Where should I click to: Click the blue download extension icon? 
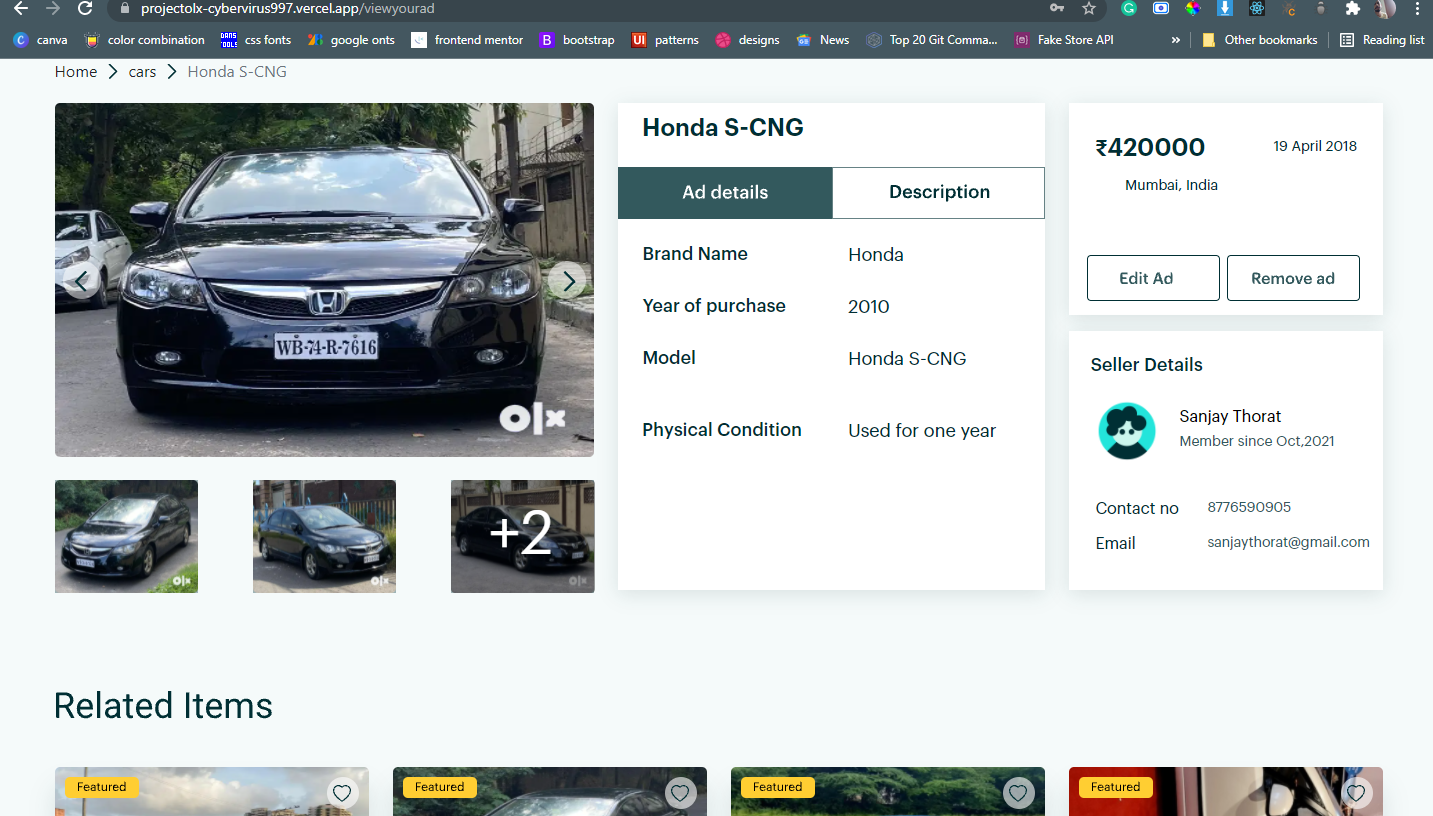pyautogui.click(x=1224, y=8)
